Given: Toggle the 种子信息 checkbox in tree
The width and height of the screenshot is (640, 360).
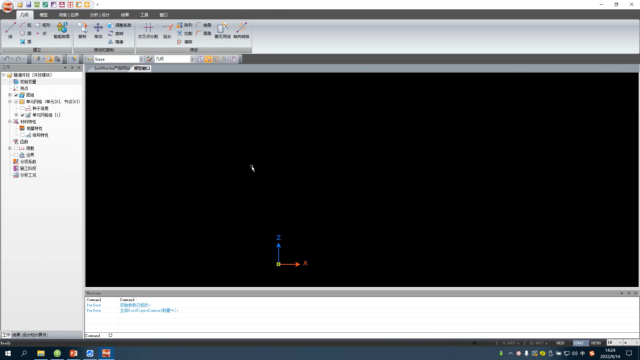Looking at the screenshot, I should (x=22, y=109).
